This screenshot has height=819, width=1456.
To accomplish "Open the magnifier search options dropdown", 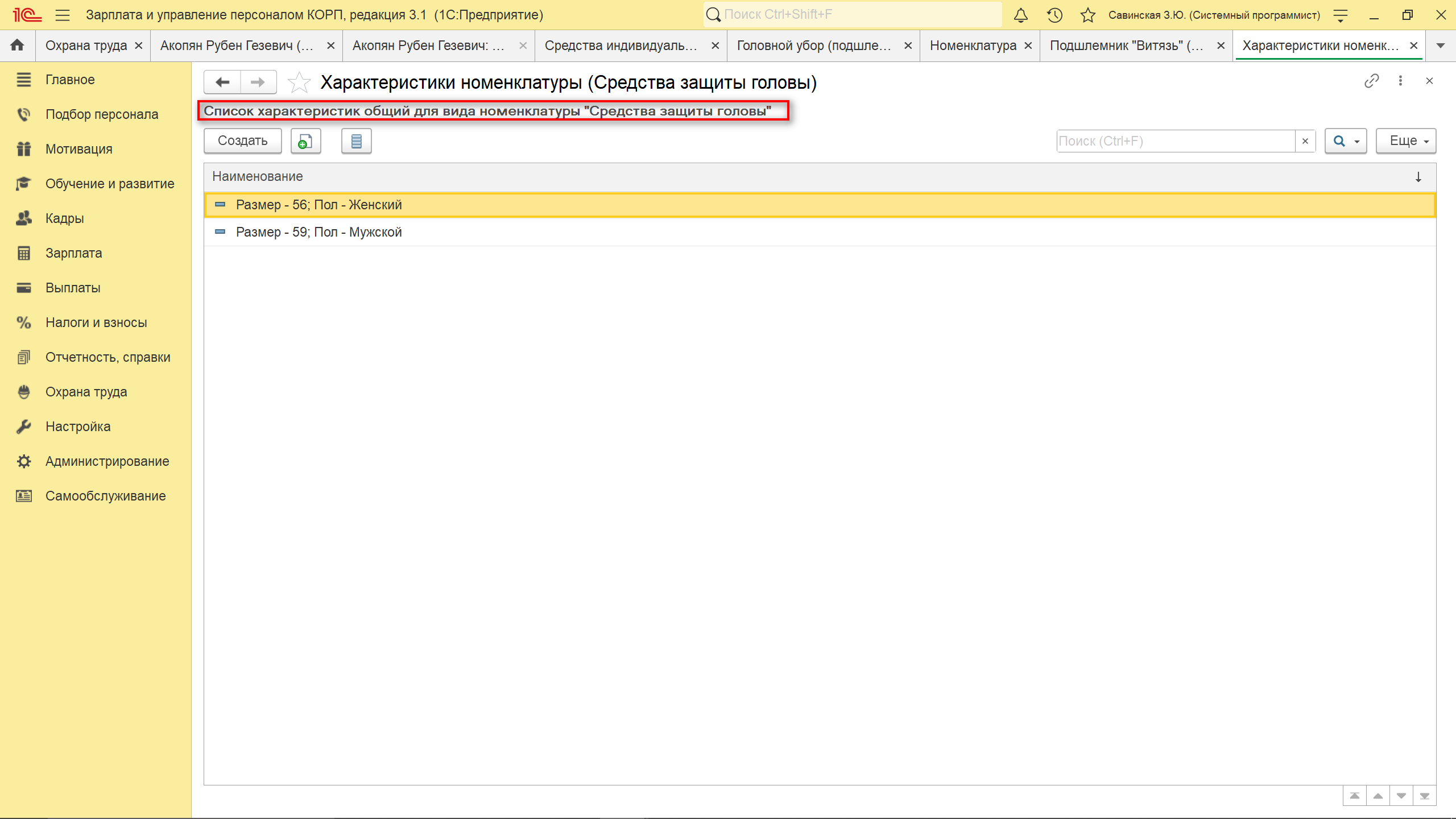I will [x=1345, y=141].
